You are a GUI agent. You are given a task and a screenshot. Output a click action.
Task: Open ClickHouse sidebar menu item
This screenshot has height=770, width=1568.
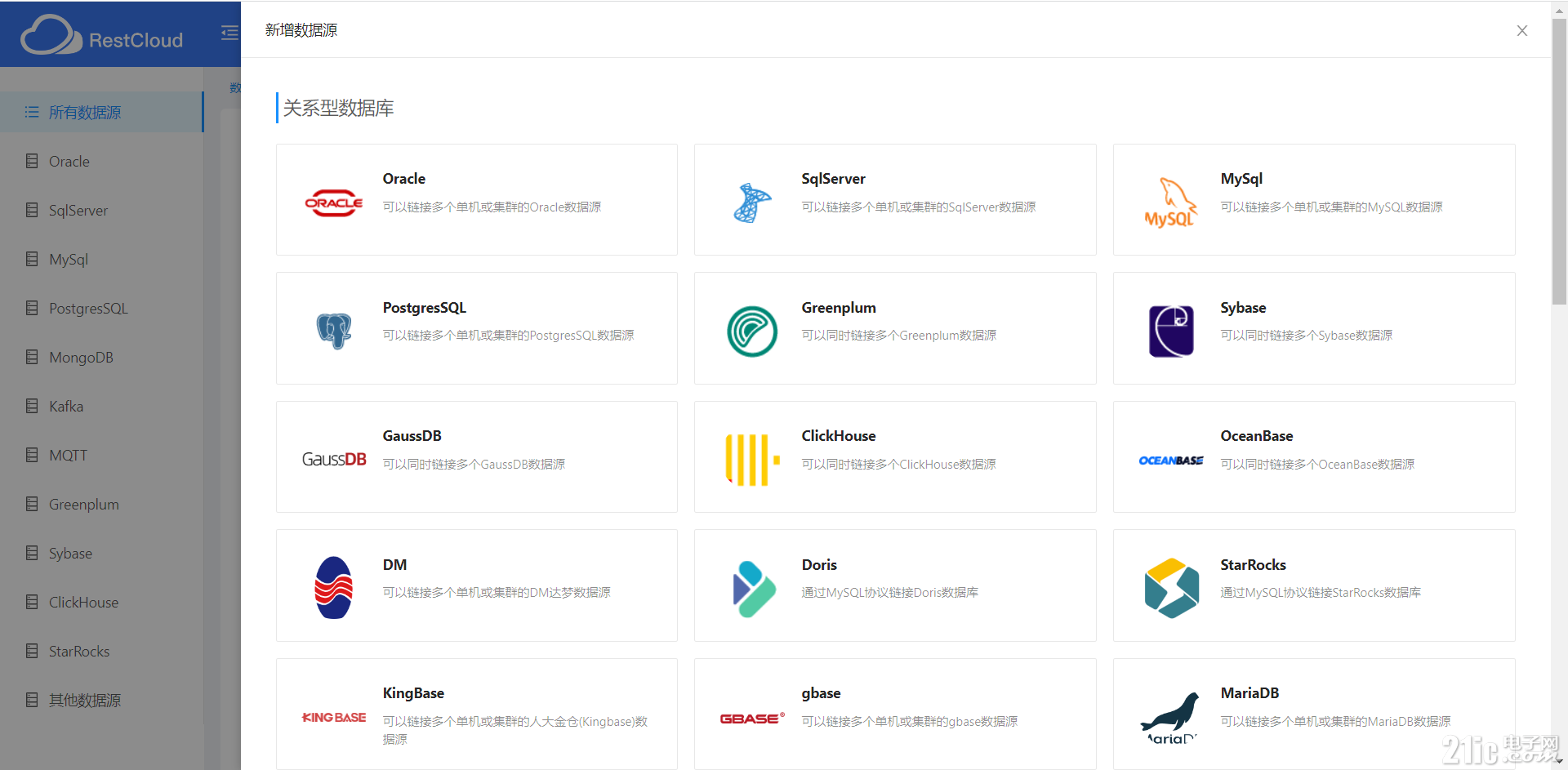[101, 602]
